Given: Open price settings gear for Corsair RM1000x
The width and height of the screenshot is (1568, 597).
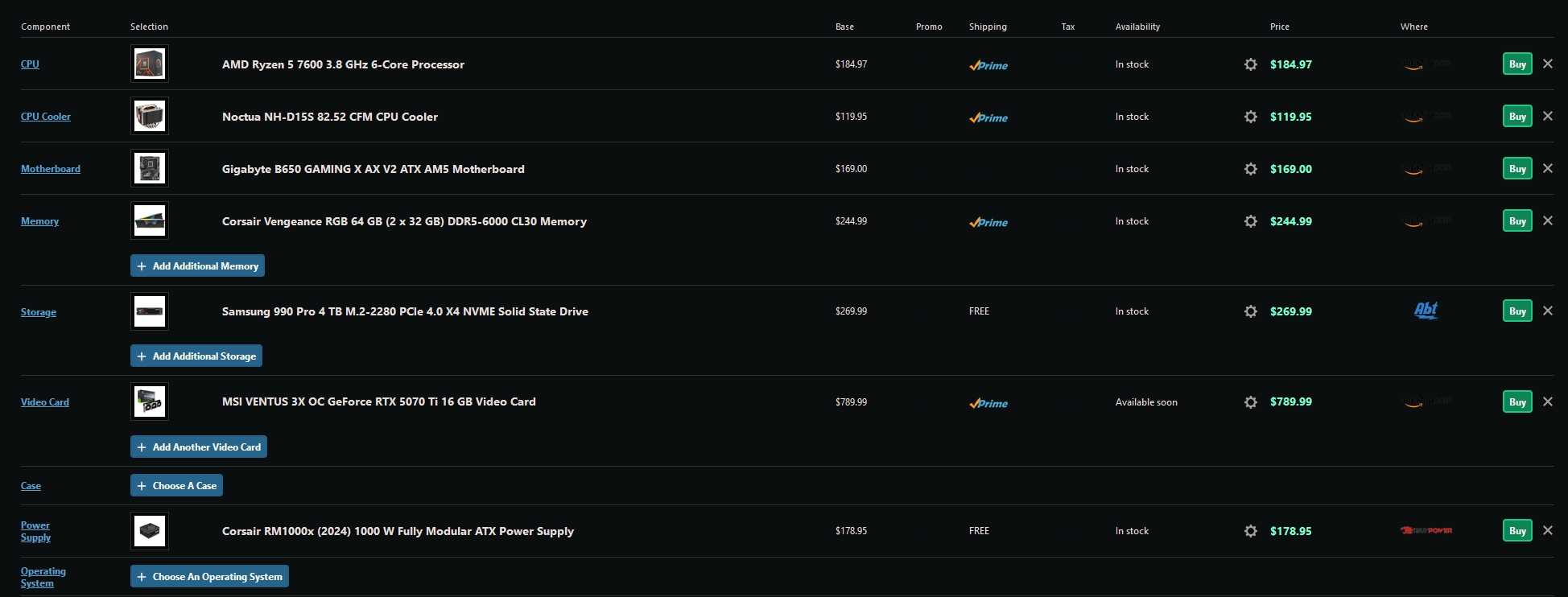Looking at the screenshot, I should 1250,531.
